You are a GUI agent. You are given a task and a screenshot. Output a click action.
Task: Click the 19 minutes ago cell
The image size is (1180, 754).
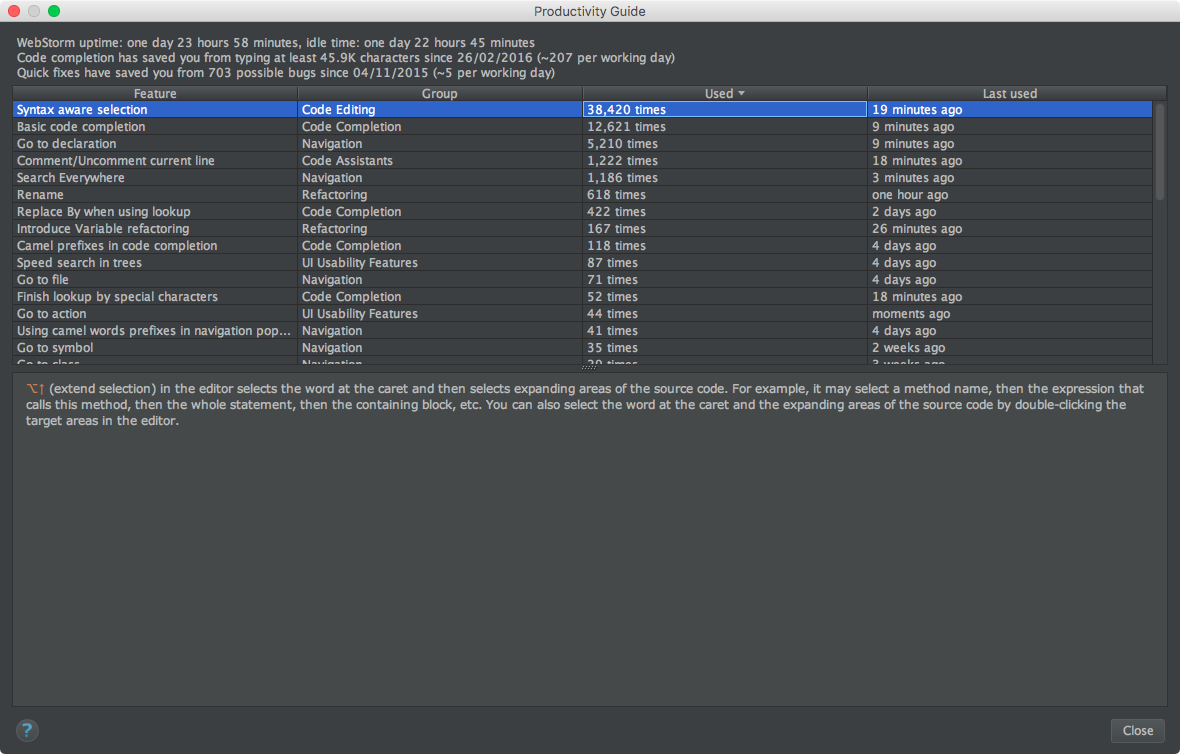(x=1010, y=109)
